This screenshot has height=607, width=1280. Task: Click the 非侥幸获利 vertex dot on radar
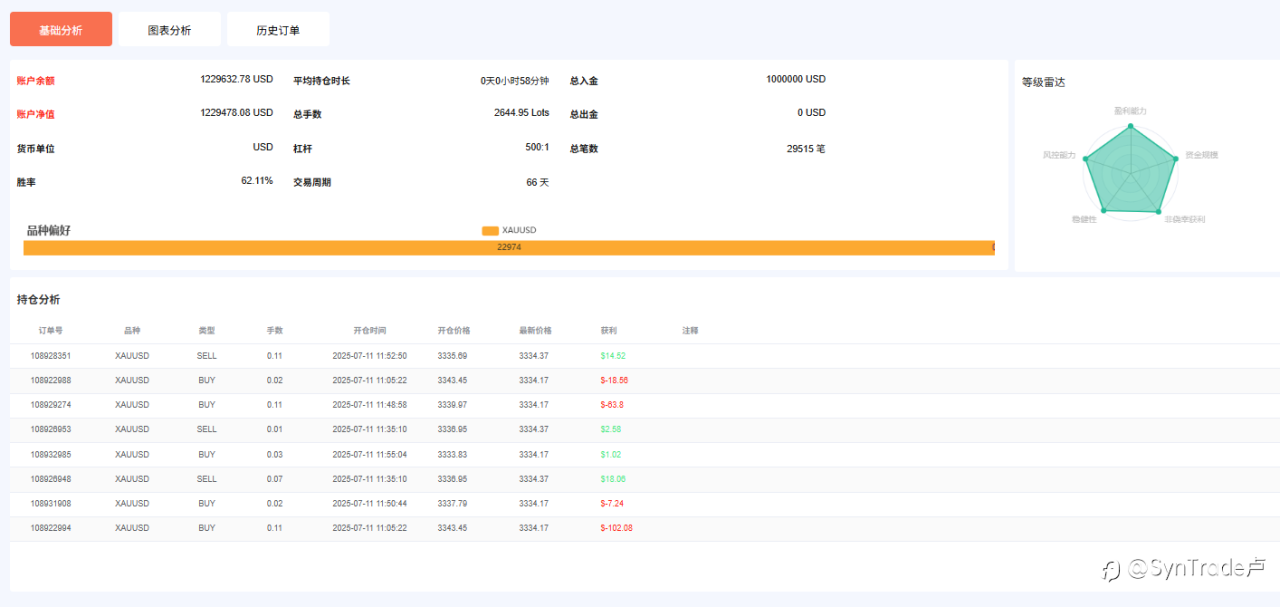coord(1159,212)
